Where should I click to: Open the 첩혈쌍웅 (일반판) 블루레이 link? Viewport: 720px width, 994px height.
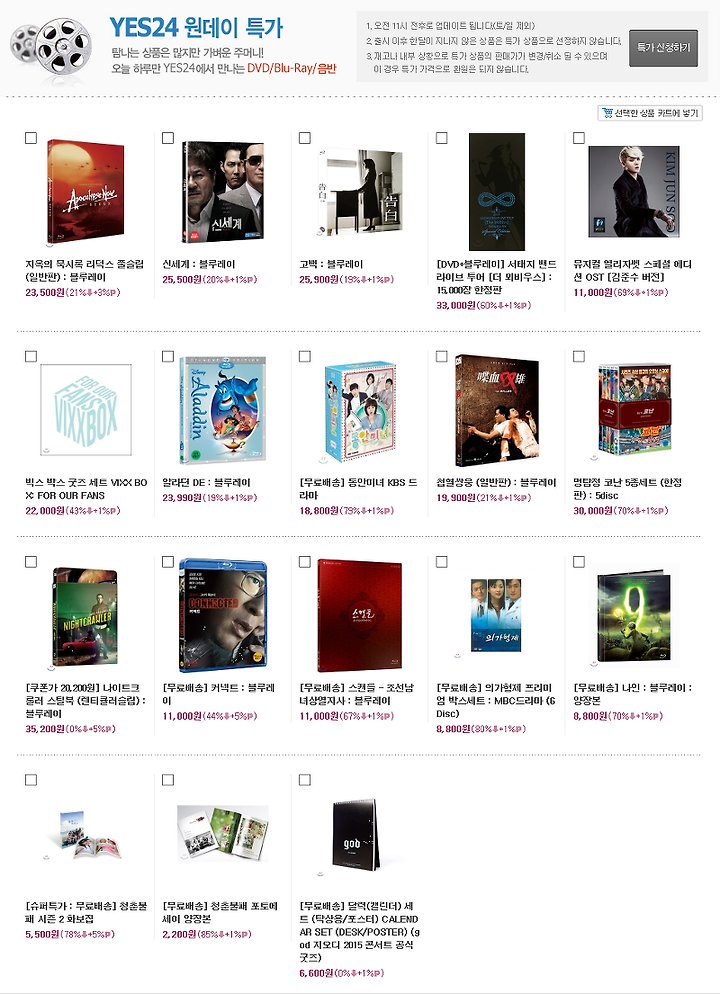[x=496, y=482]
